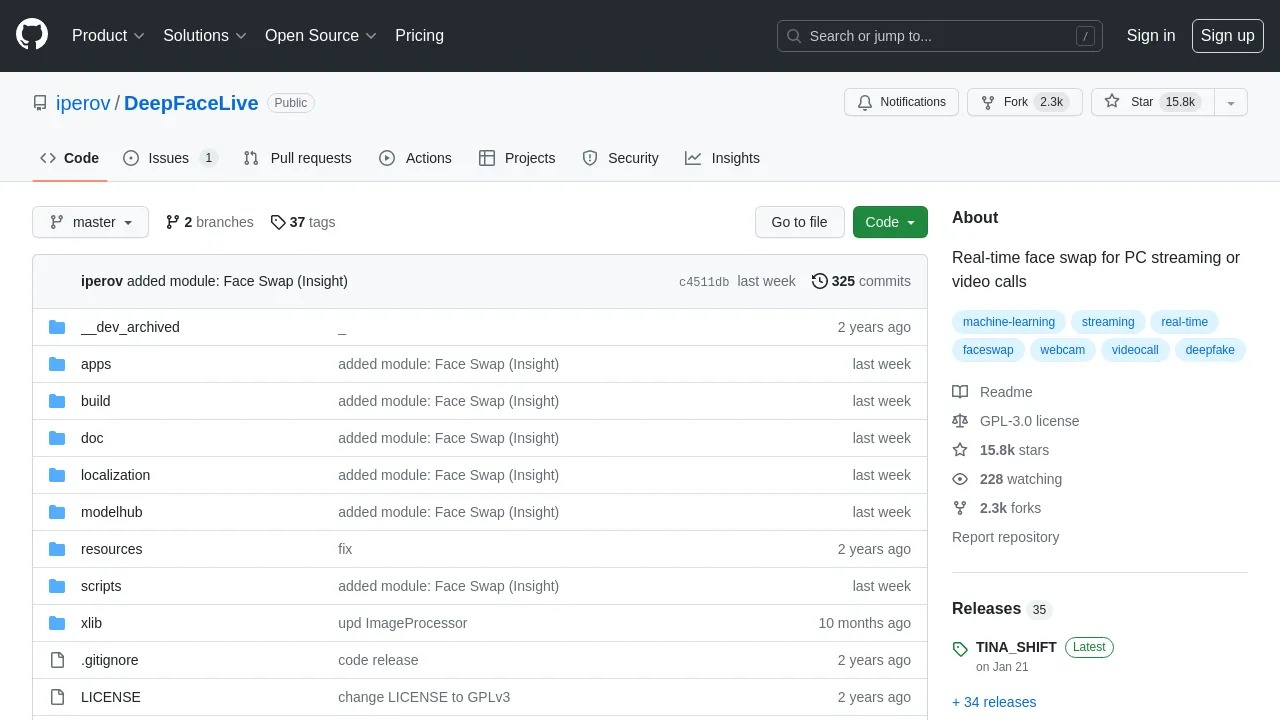The width and height of the screenshot is (1280, 720).
Task: Open the Solutions dropdown menu
Action: pos(204,36)
